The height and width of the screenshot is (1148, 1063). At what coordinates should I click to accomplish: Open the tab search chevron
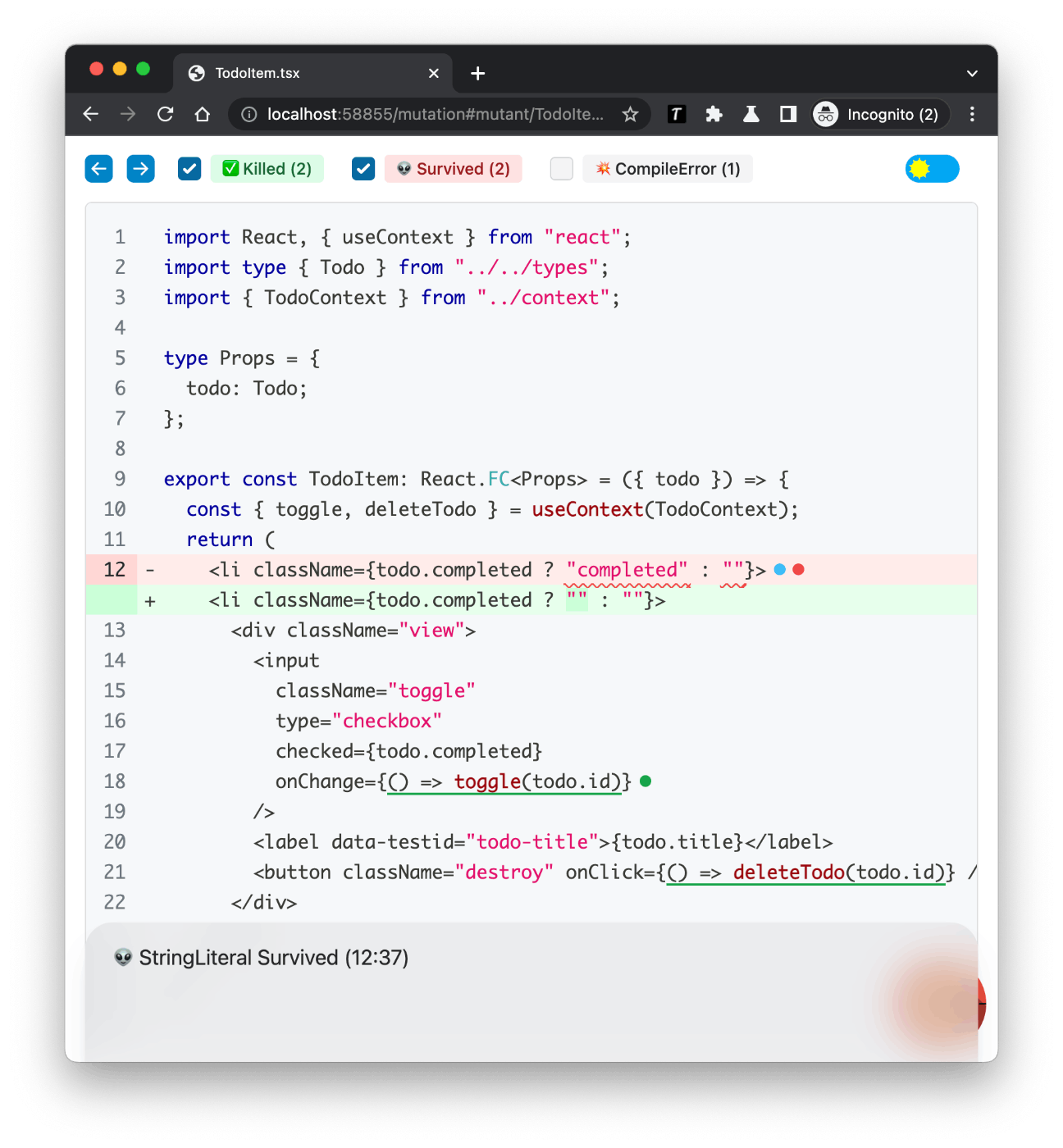point(972,73)
